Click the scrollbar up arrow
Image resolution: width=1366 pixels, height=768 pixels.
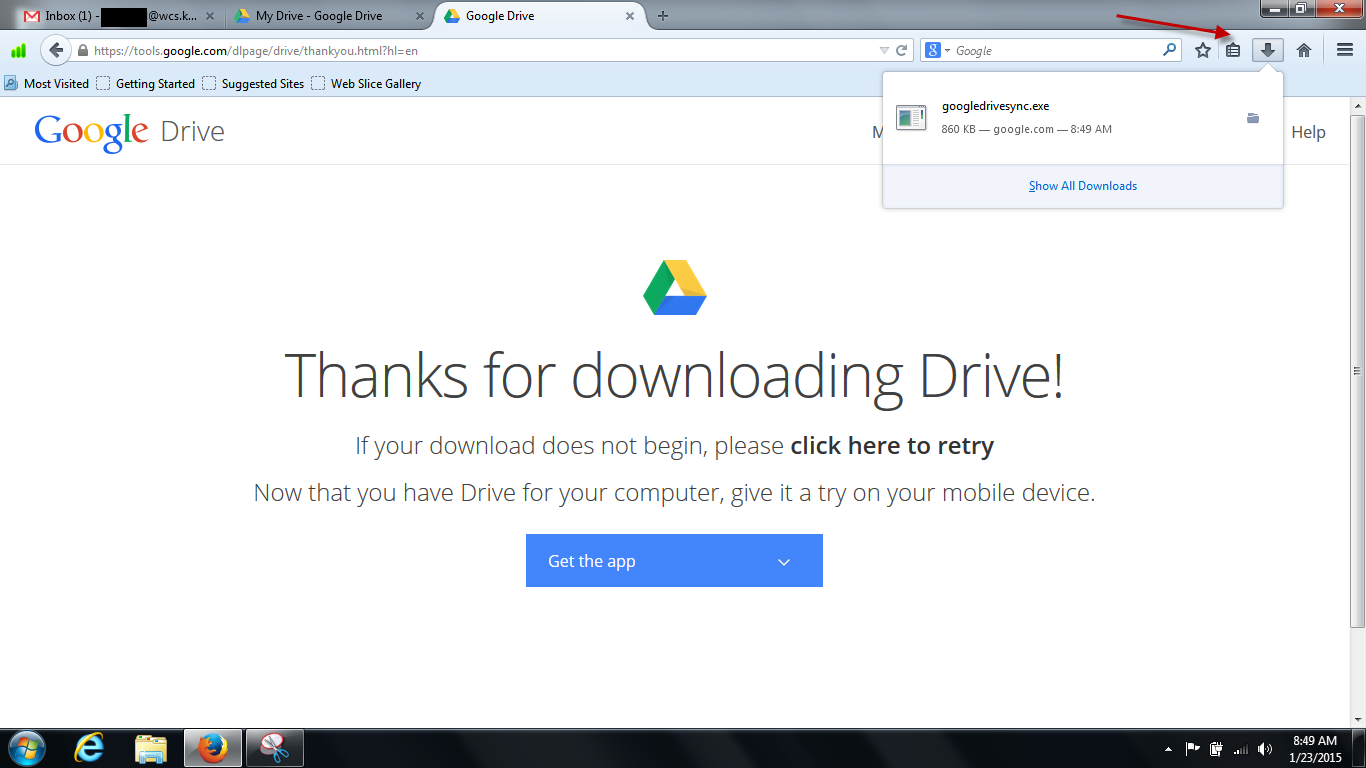(x=1357, y=105)
